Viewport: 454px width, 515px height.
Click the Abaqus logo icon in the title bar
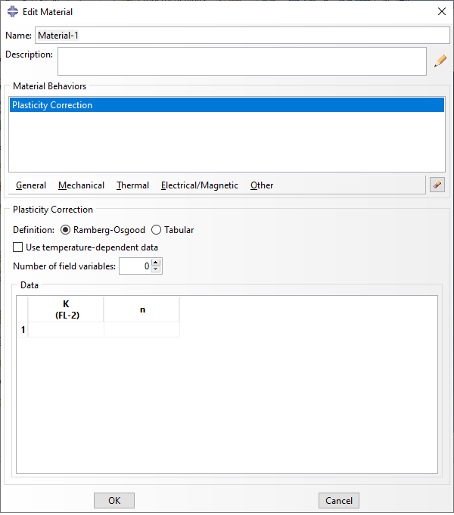pyautogui.click(x=12, y=11)
